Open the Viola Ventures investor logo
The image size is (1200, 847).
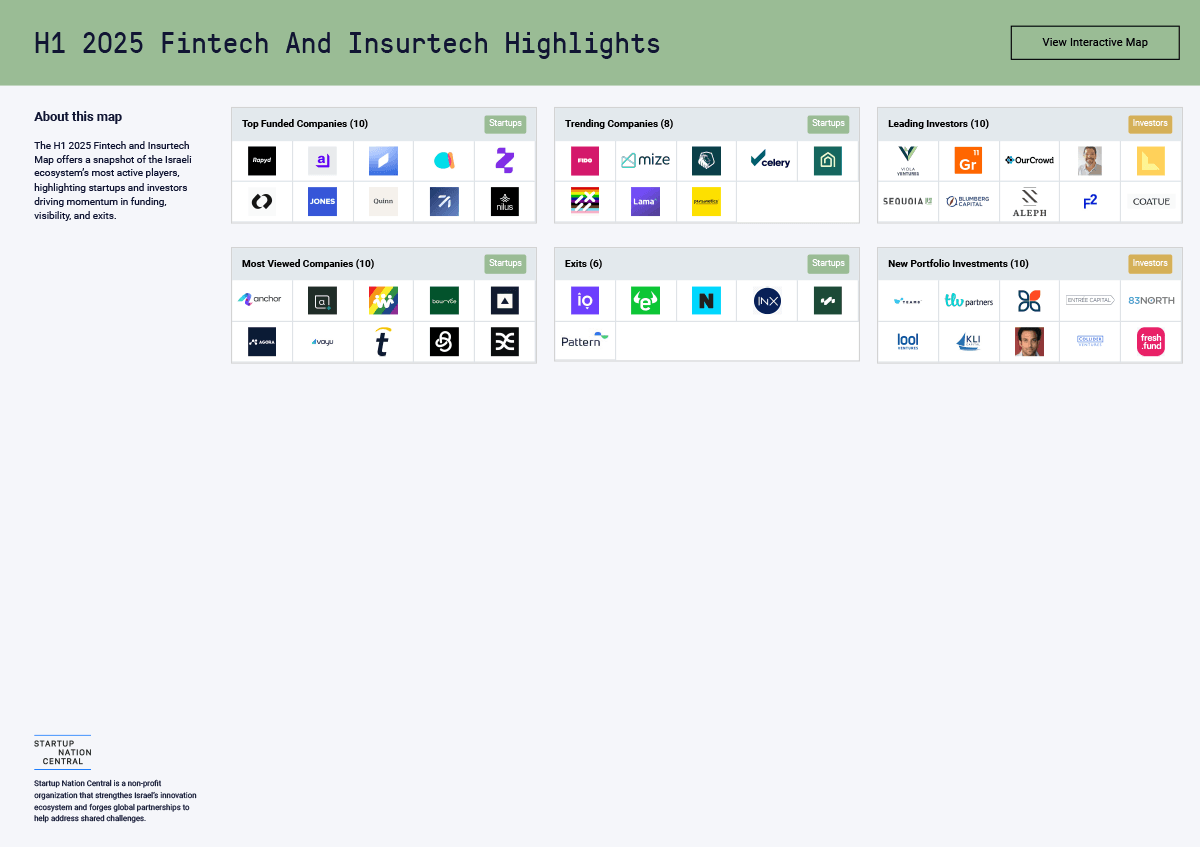[x=908, y=161]
